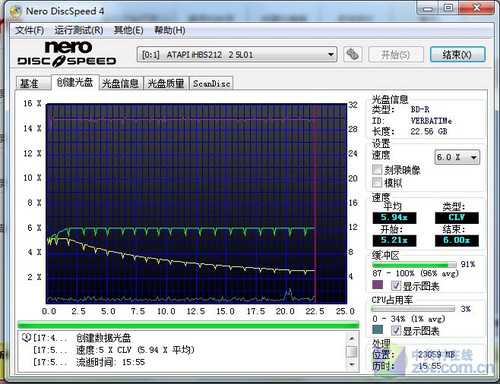Maximize the Nero DiscSpeed window
This screenshot has width=500, height=384.
(448, 8)
